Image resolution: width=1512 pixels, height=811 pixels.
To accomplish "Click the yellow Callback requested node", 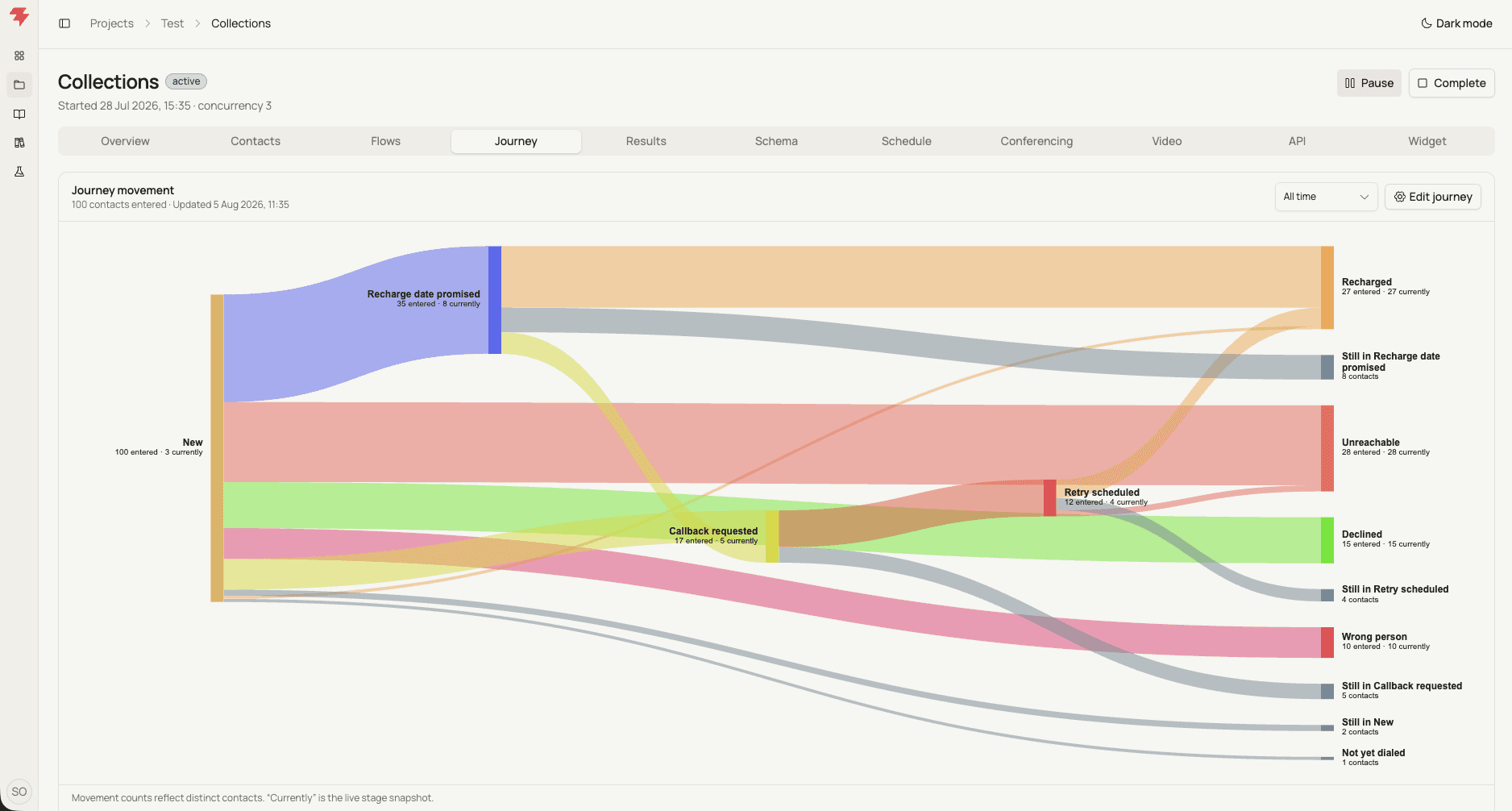I will (x=772, y=536).
